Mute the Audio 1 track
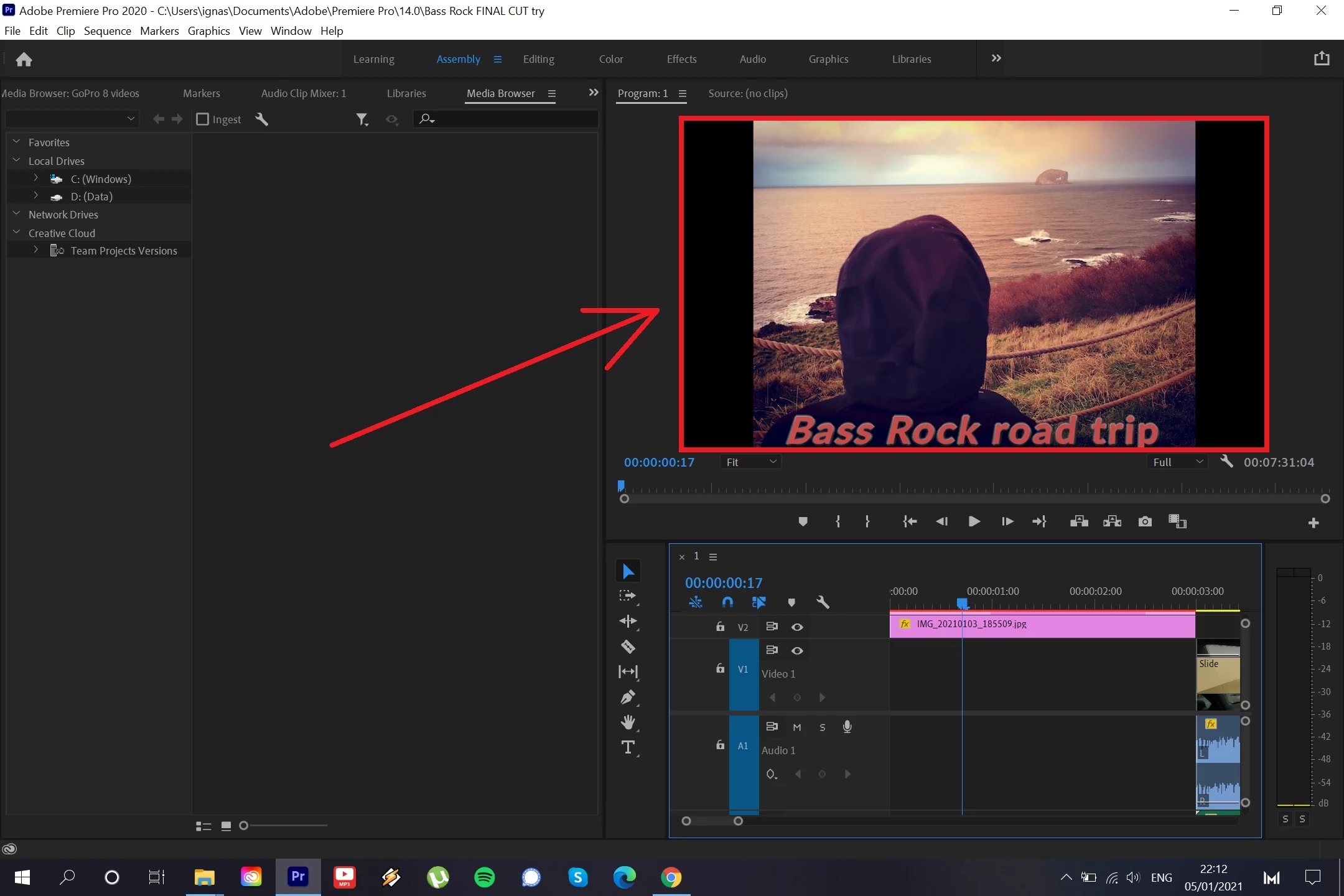 point(796,727)
